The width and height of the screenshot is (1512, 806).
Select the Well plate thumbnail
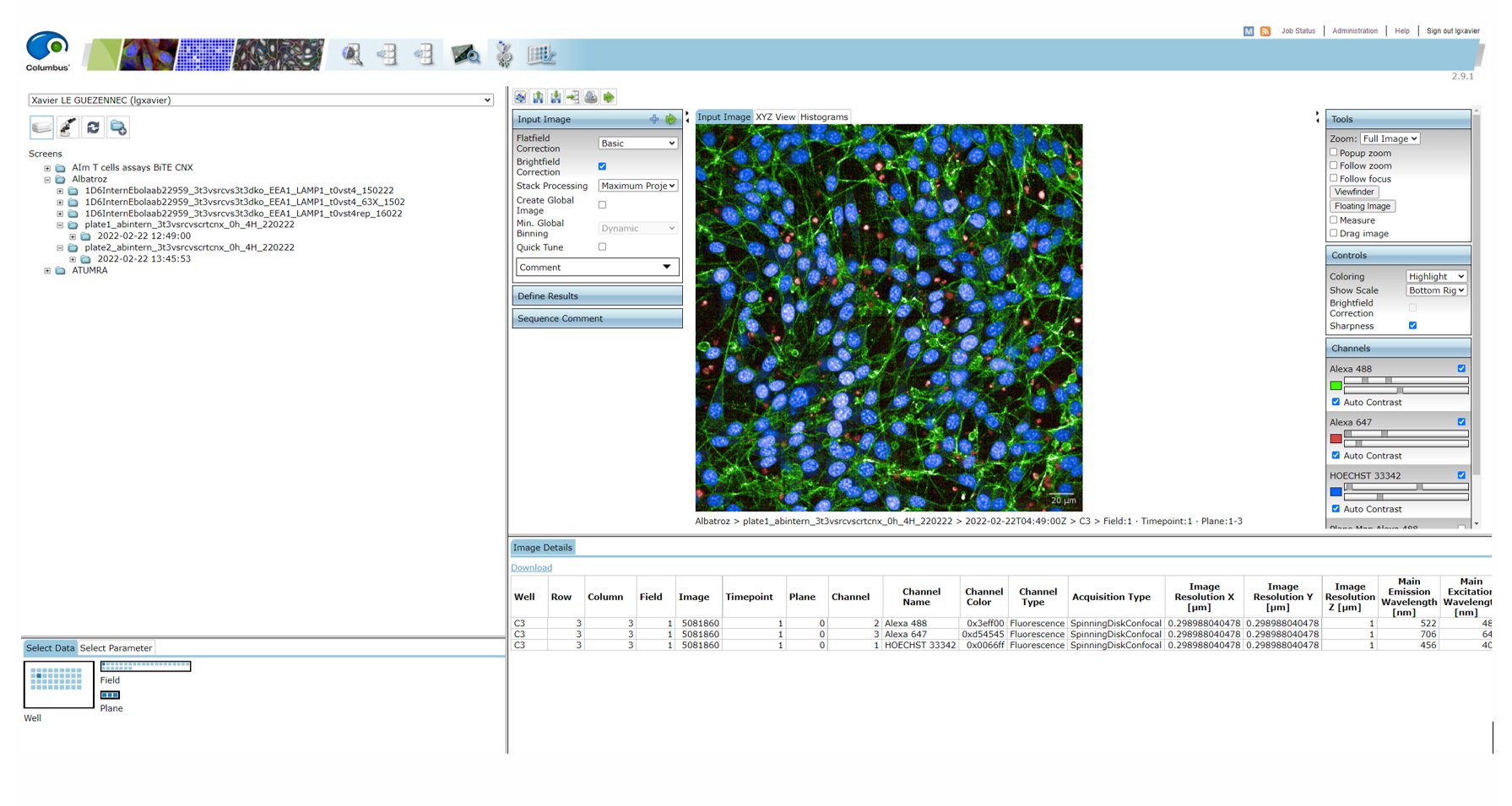(x=58, y=684)
